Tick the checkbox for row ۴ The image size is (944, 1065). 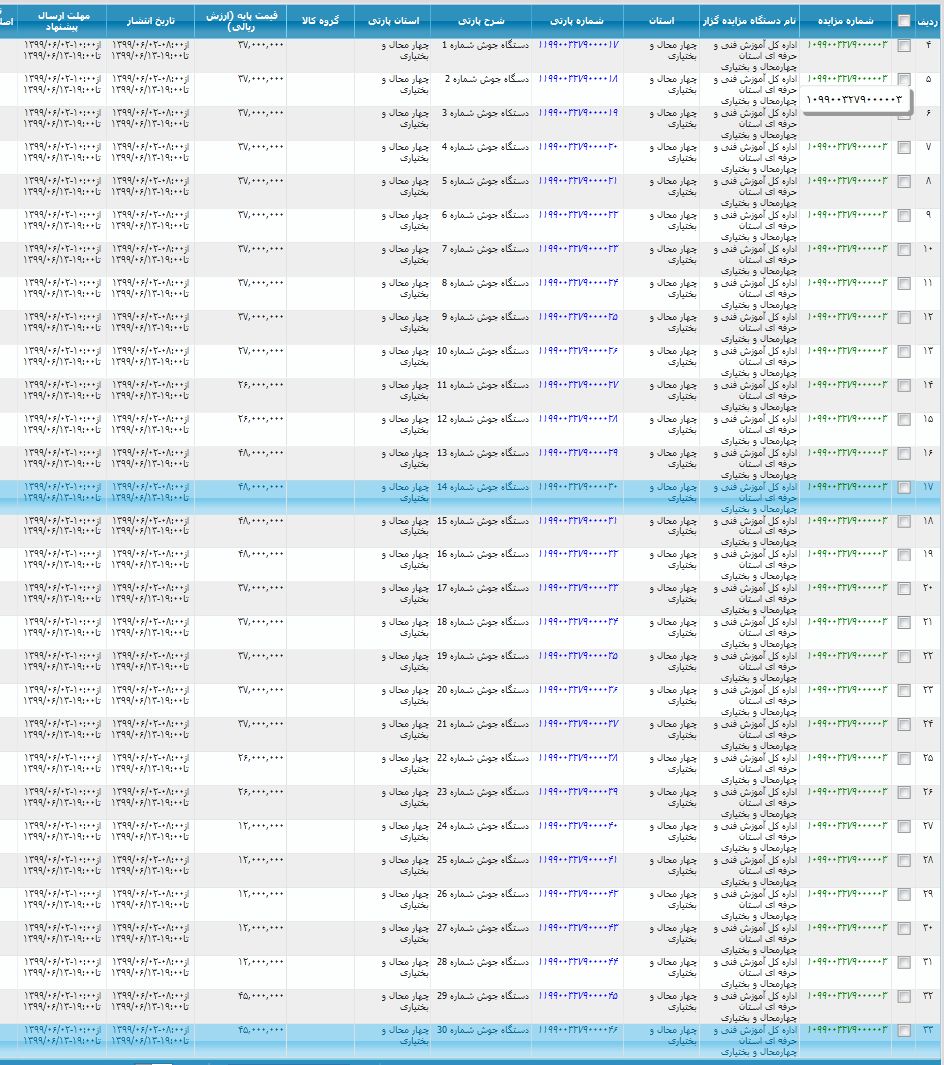click(904, 46)
